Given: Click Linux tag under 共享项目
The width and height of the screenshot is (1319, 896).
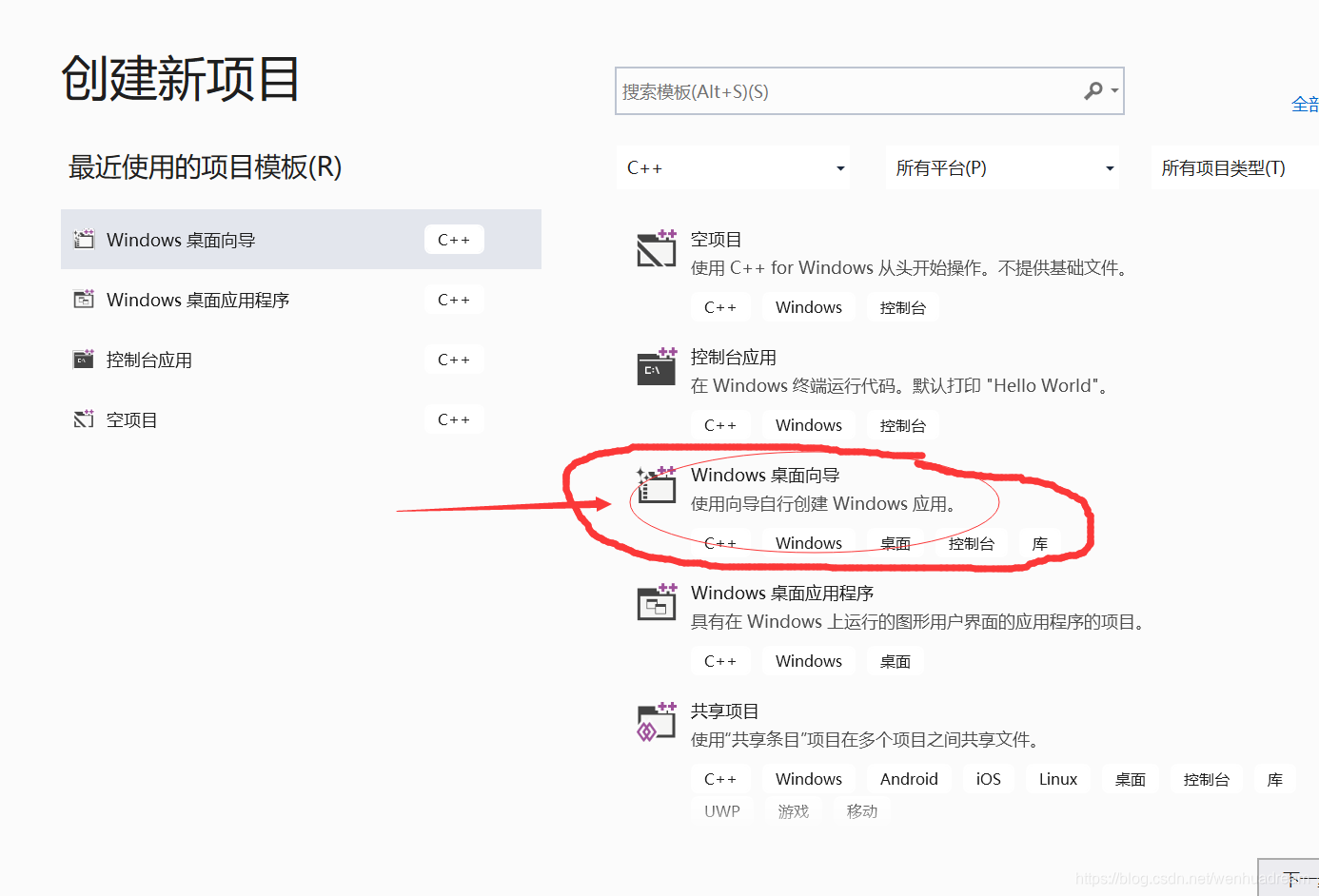Looking at the screenshot, I should 1058,779.
